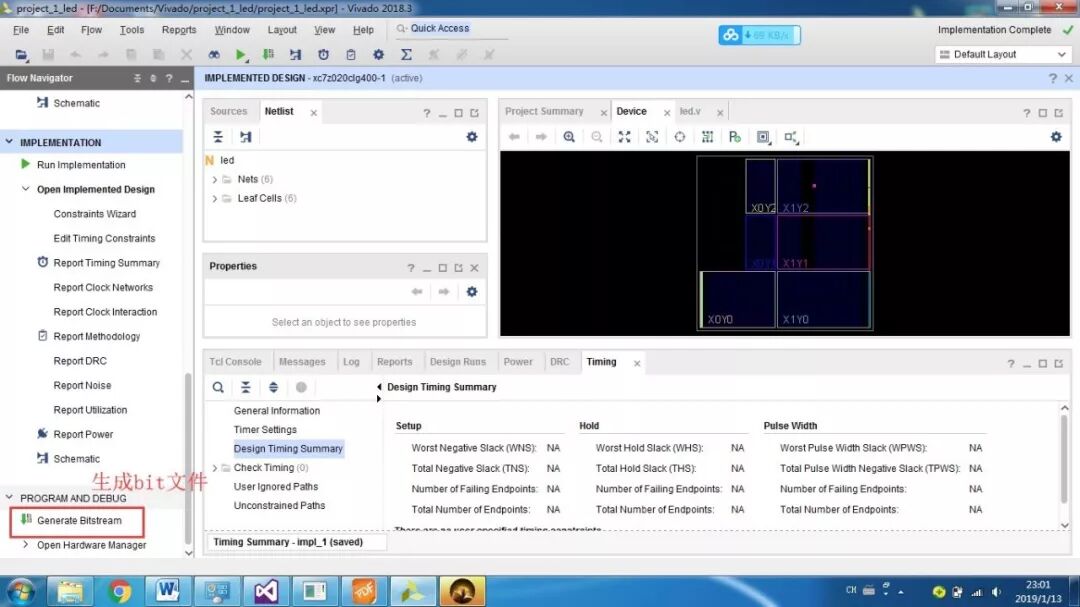The image size is (1080, 607).
Task: Collapse the IMPLEMENTATION section
Action: coord(9,142)
